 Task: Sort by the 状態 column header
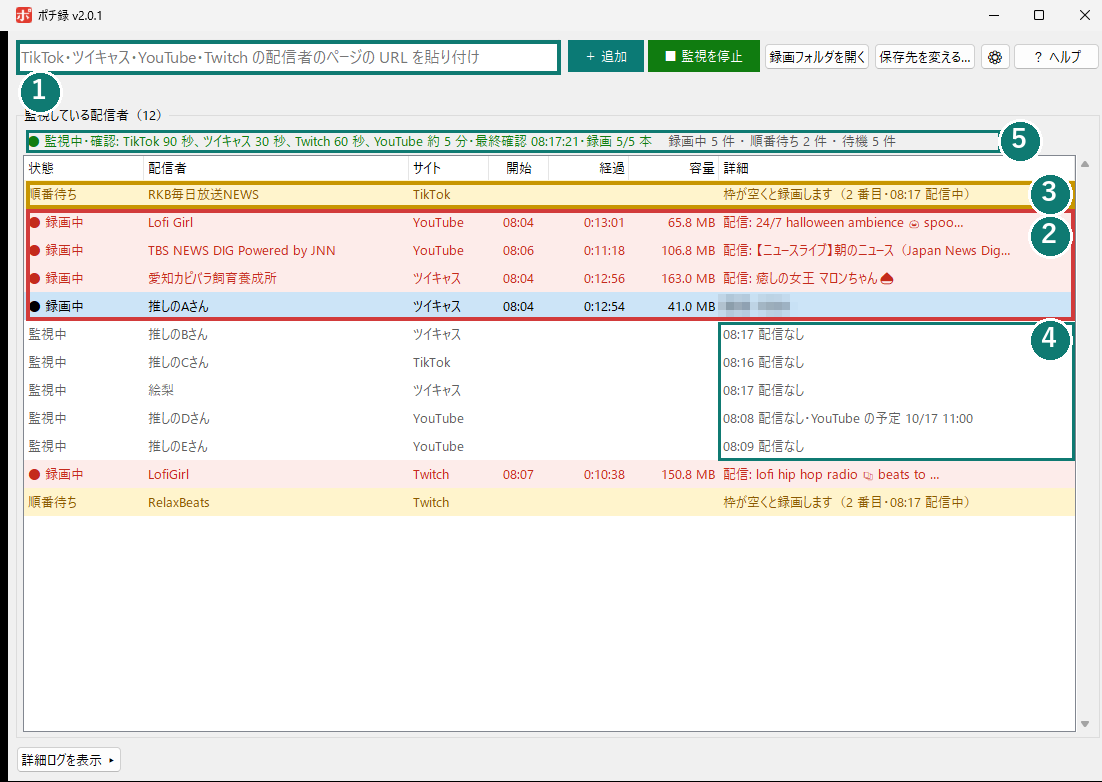pyautogui.click(x=84, y=169)
